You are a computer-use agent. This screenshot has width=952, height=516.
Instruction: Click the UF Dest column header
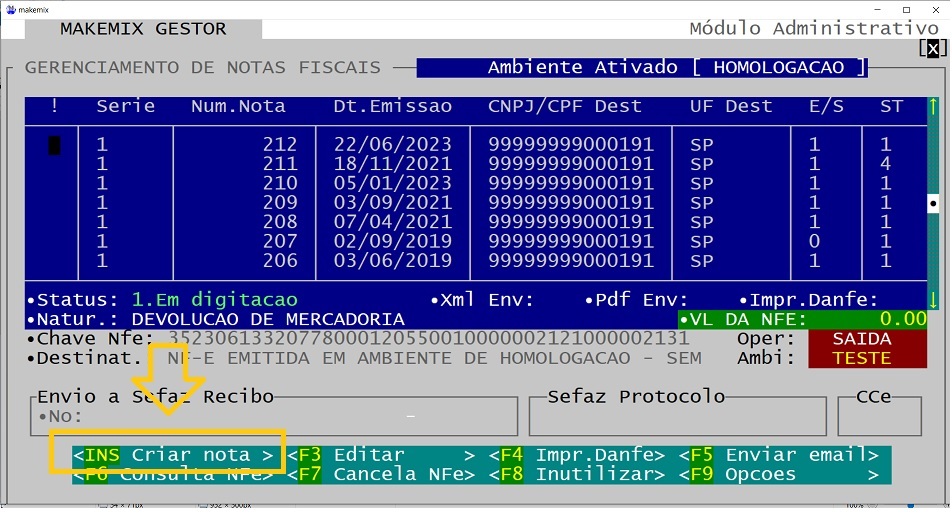731,106
